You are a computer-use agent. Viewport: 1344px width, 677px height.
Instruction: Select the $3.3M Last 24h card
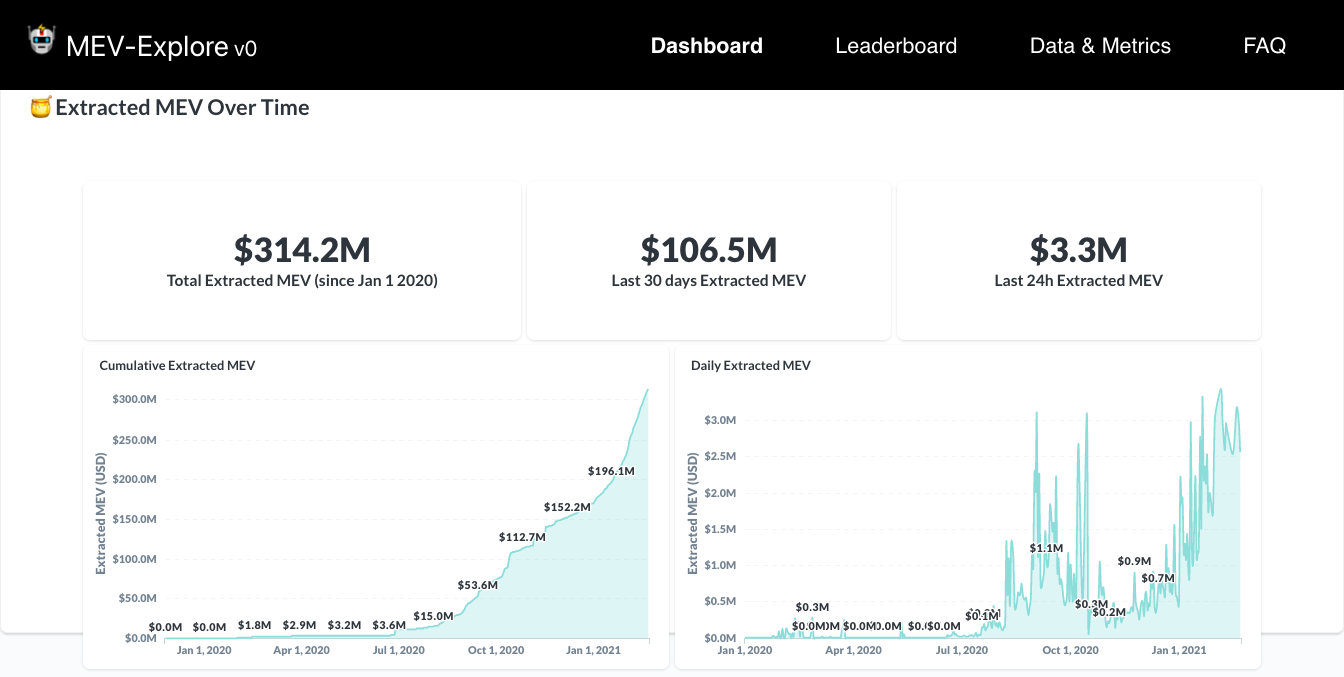[1078, 261]
